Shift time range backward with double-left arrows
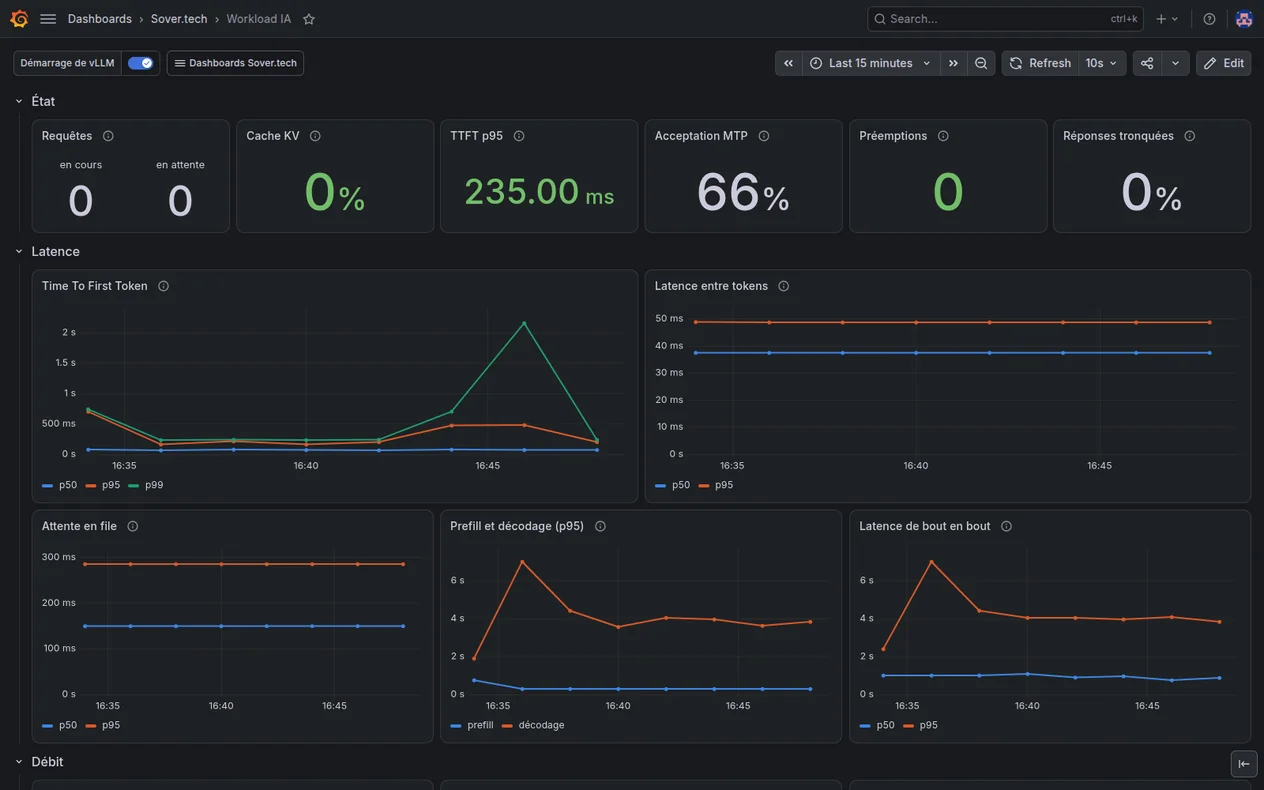The width and height of the screenshot is (1264, 790). [x=789, y=63]
